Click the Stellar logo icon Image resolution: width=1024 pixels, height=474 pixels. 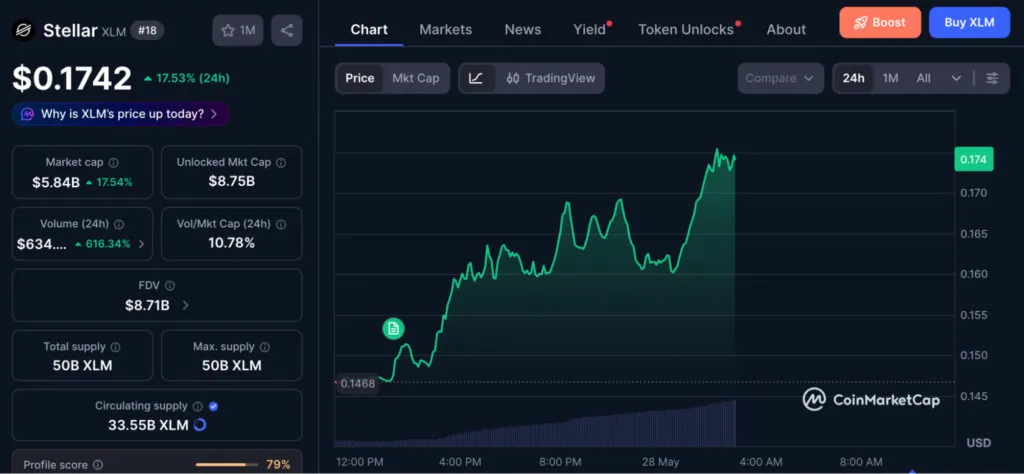[24, 30]
